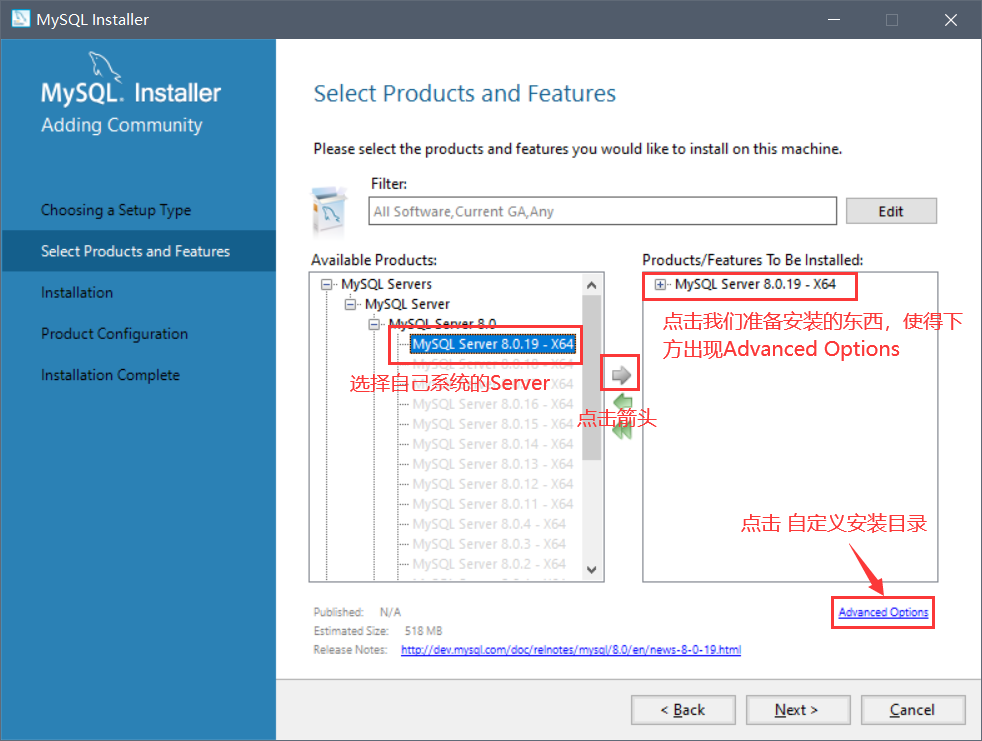Select MySQL Server 8.0.15 - X64 entry
Viewport: 982px width, 741px height.
coord(492,424)
